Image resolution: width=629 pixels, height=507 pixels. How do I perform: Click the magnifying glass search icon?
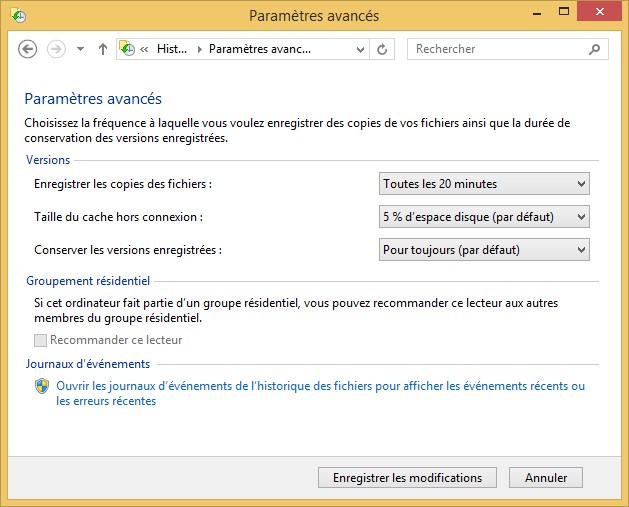(595, 49)
